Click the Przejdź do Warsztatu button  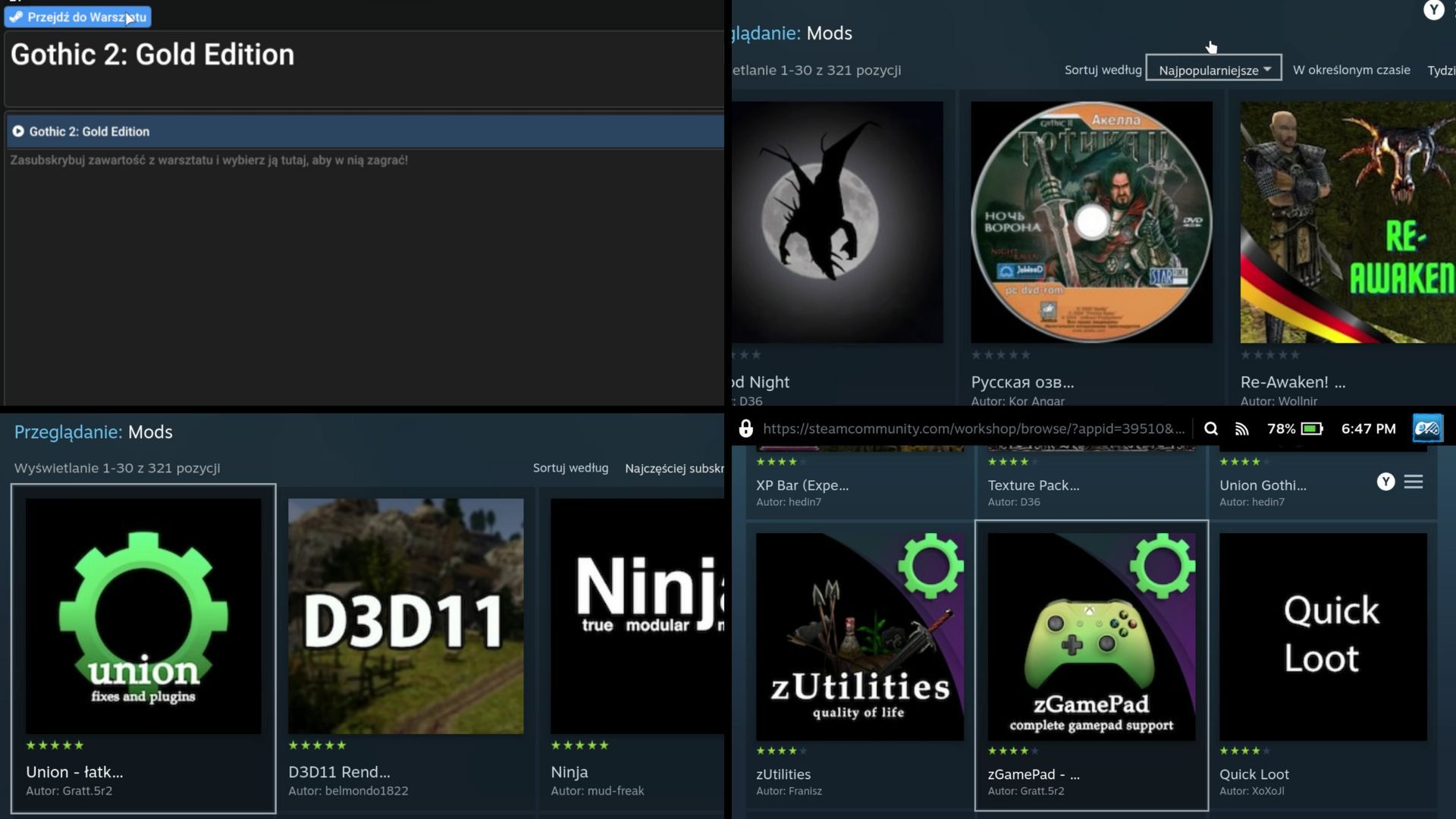coord(78,17)
